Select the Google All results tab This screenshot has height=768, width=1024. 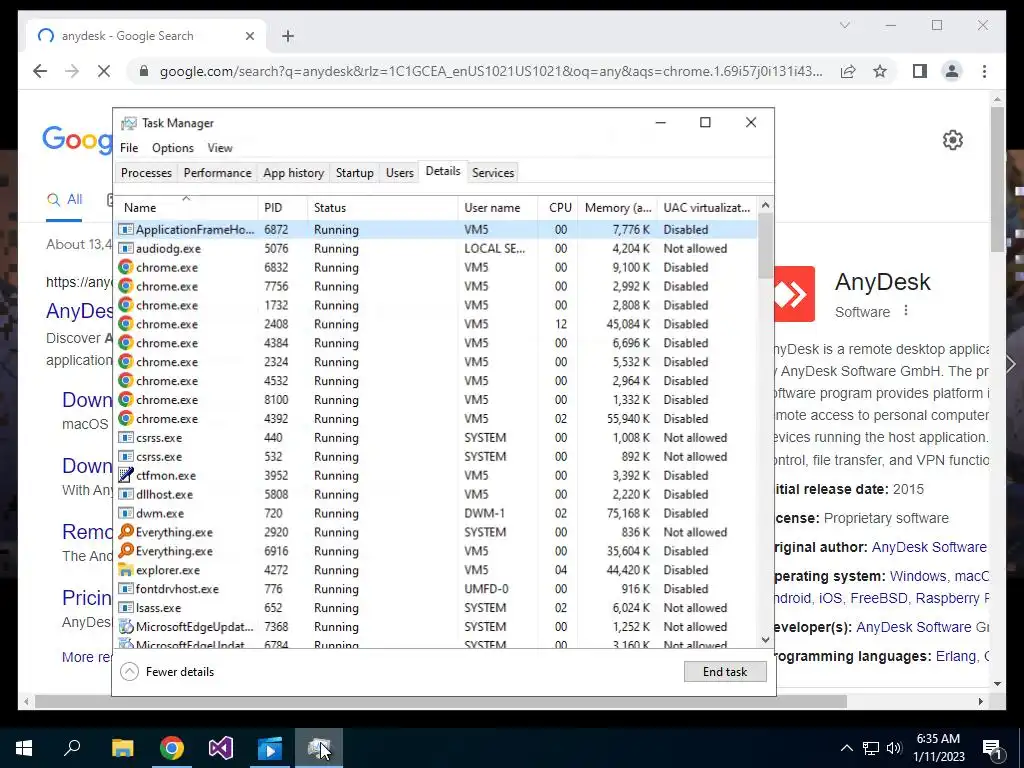click(x=65, y=199)
